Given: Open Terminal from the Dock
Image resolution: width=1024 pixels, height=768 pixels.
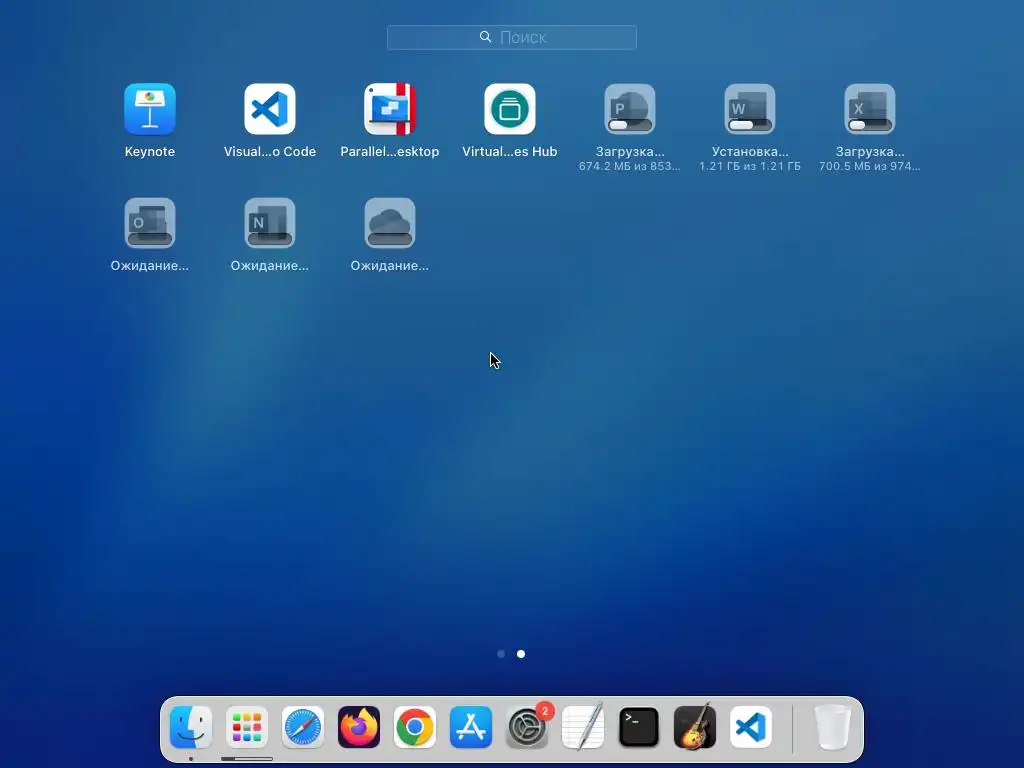Looking at the screenshot, I should (639, 727).
